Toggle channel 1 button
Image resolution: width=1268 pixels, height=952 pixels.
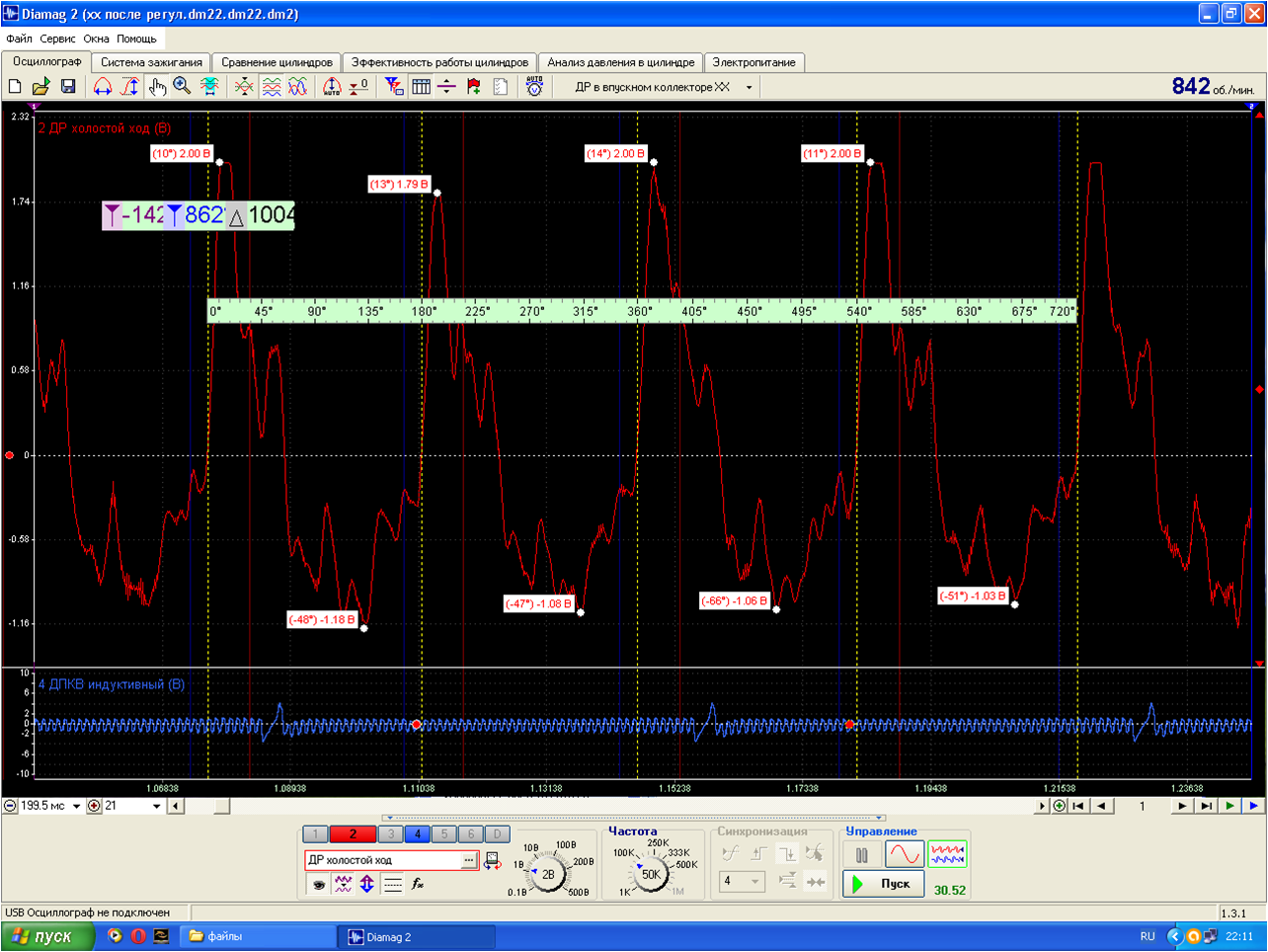(x=315, y=834)
